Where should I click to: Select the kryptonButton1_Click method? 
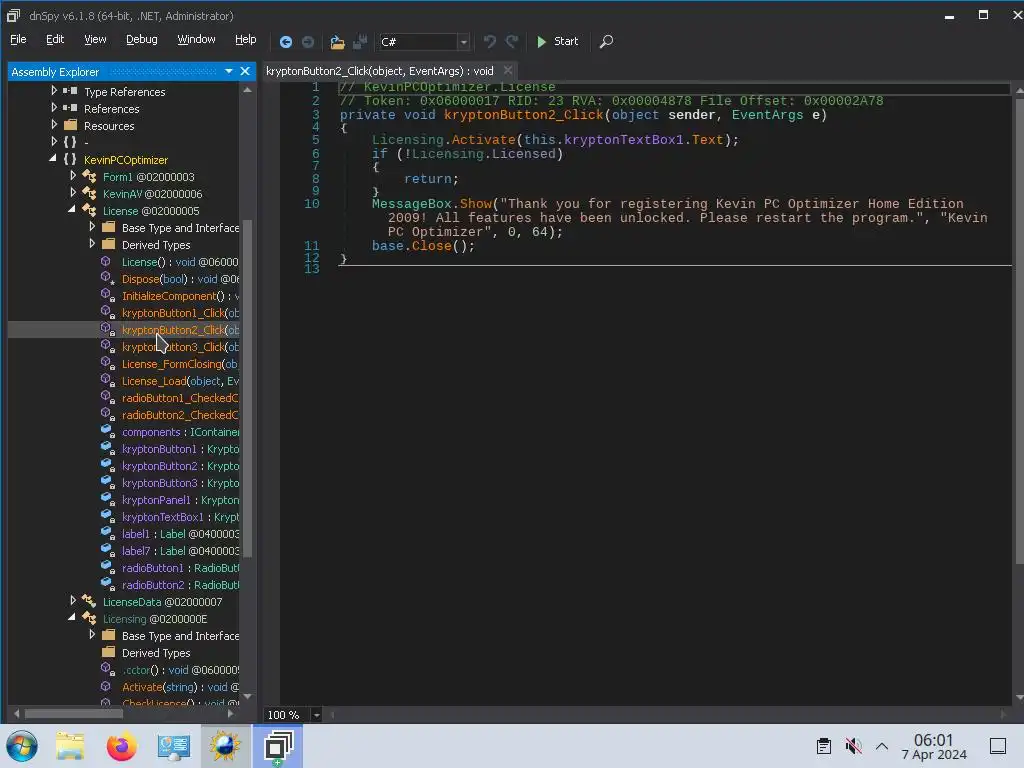click(180, 313)
